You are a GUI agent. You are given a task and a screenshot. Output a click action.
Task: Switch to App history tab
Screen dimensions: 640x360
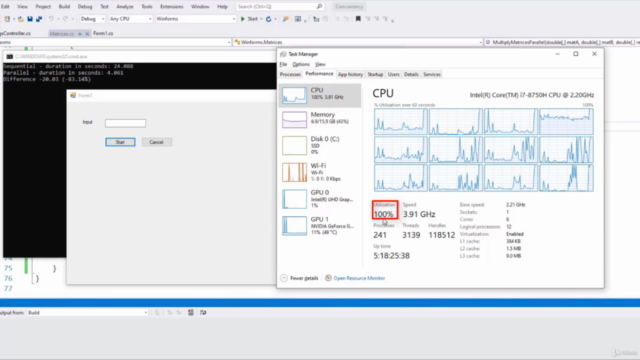tap(350, 74)
